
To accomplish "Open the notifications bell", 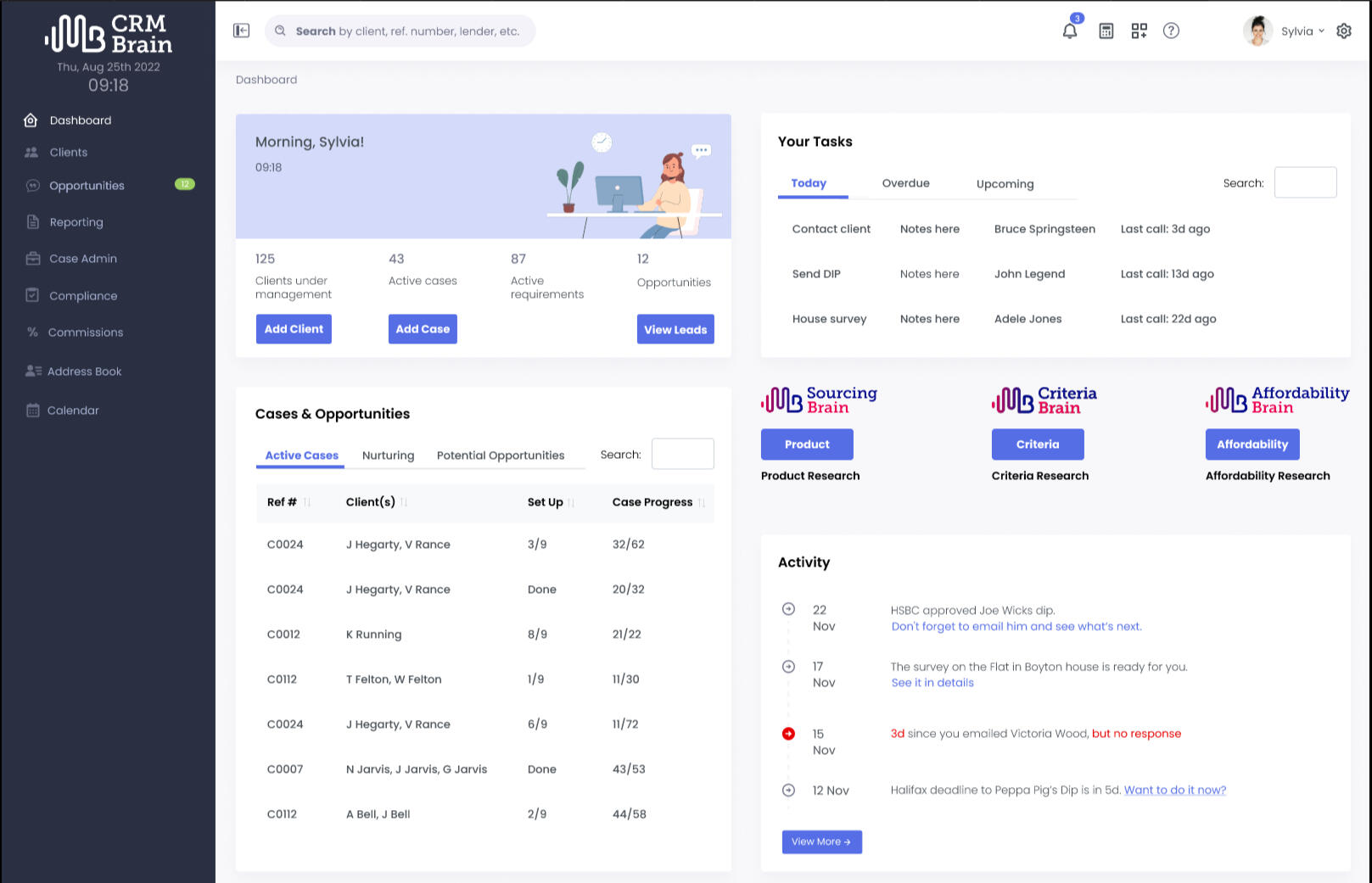I will coord(1070,31).
